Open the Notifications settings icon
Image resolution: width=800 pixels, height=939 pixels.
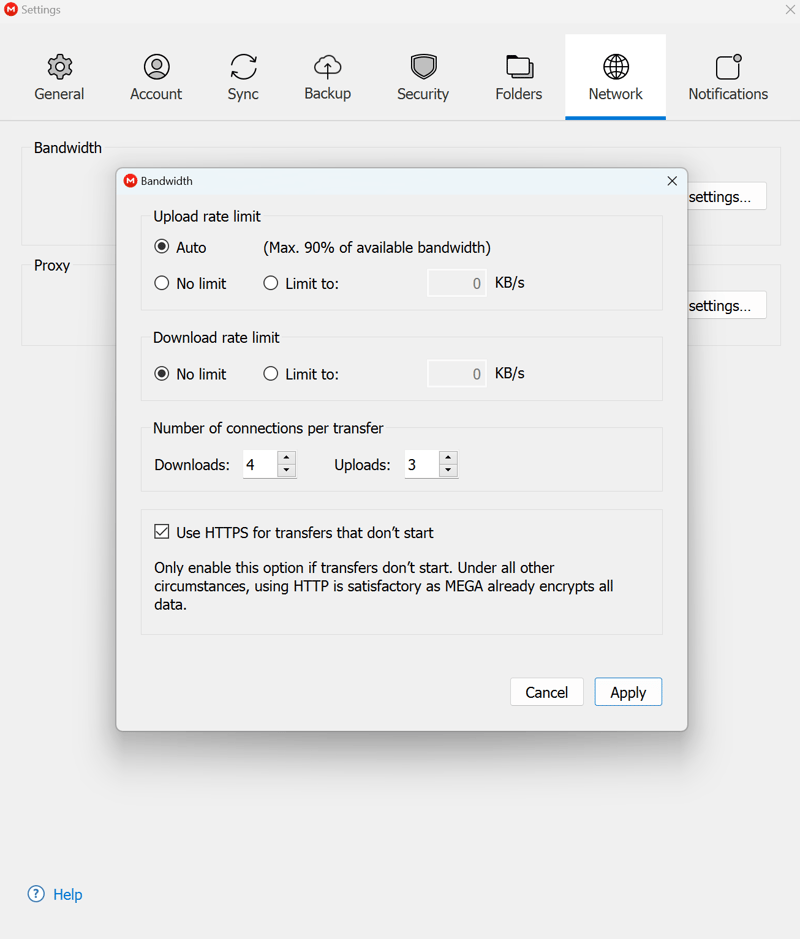(728, 67)
